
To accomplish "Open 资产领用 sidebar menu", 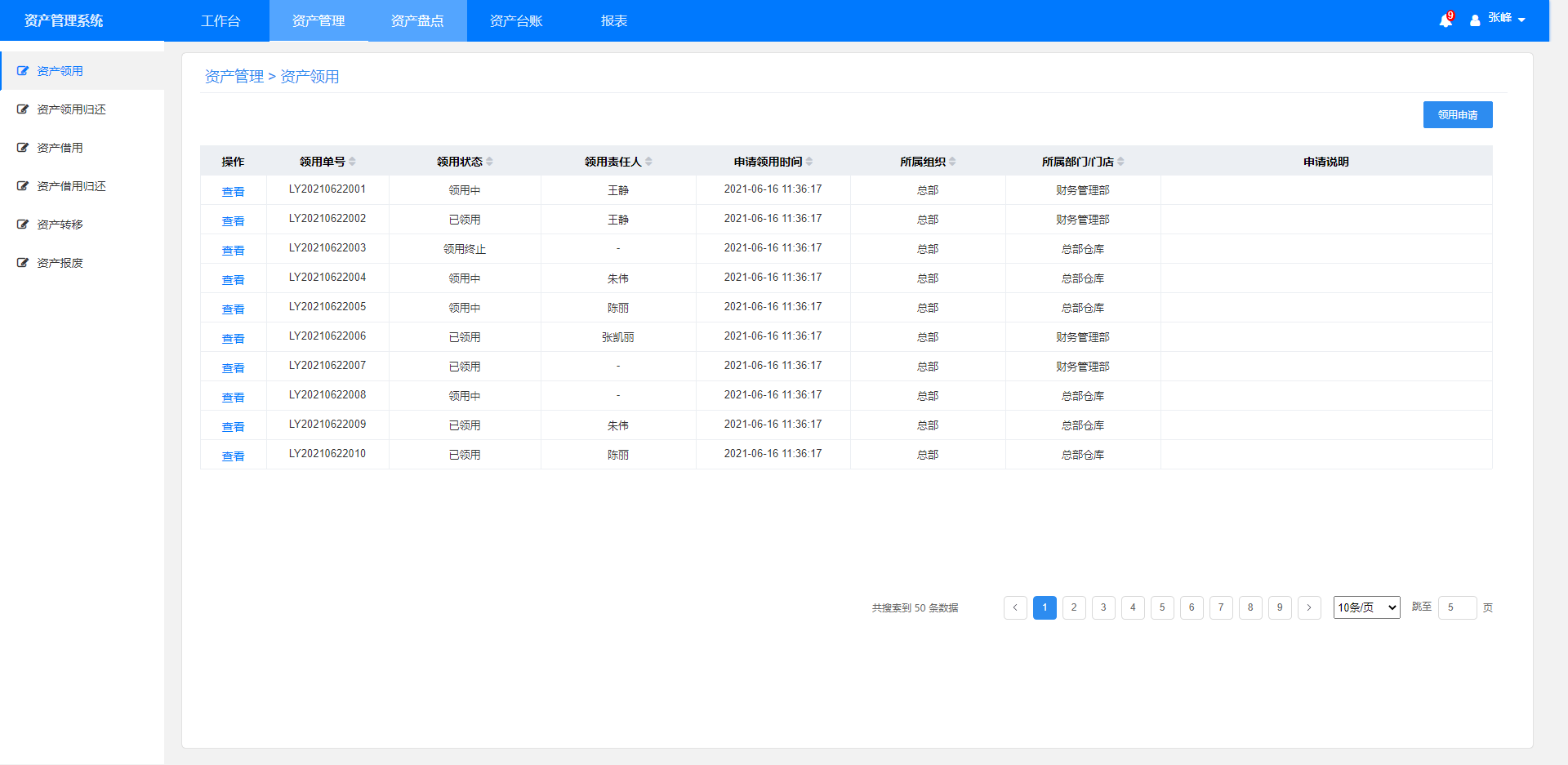I will [82, 71].
